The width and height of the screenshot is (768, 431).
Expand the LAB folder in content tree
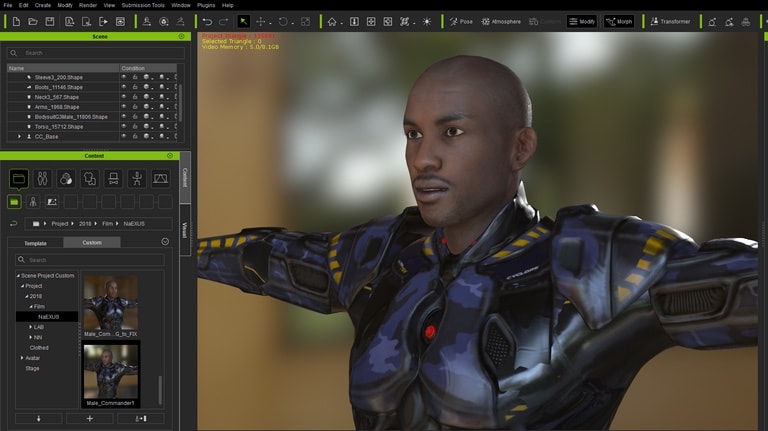click(x=30, y=327)
